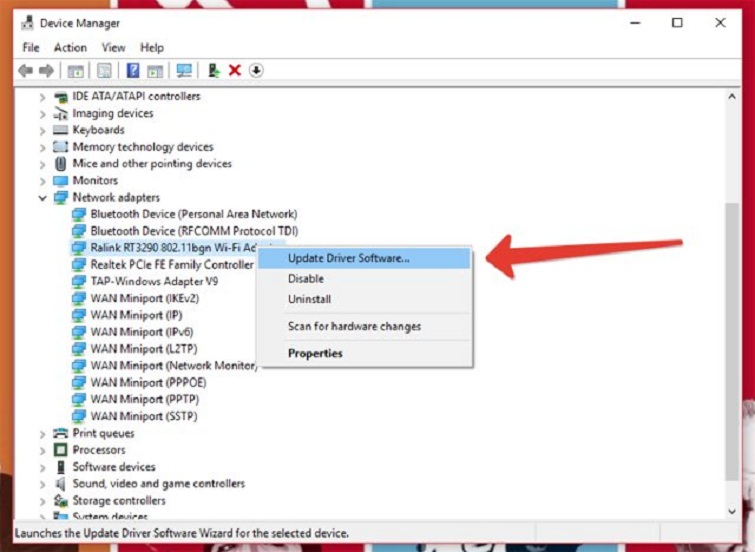Expand Sound, video and game controllers
The image size is (755, 552).
pos(42,484)
